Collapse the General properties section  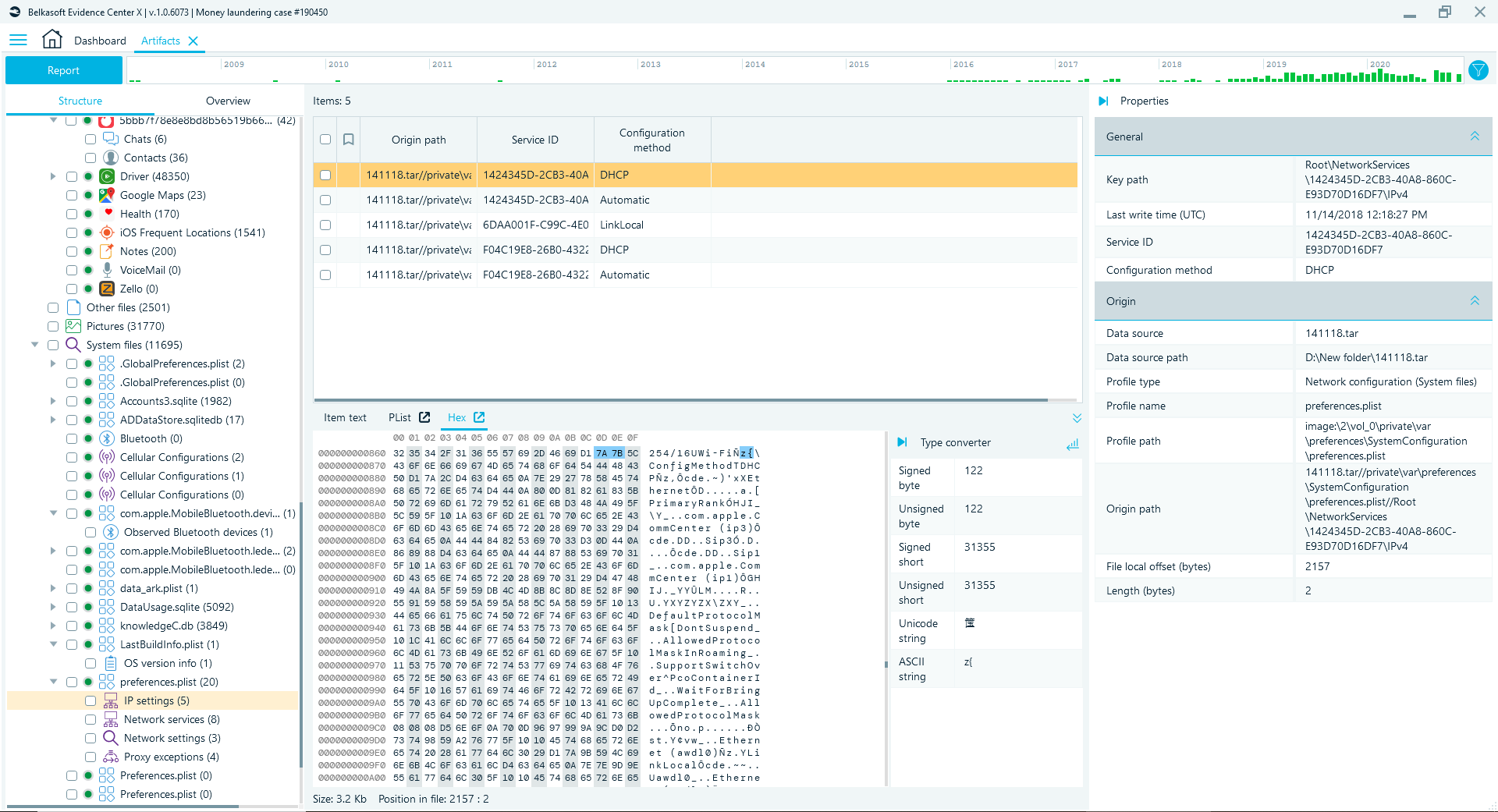(x=1475, y=136)
